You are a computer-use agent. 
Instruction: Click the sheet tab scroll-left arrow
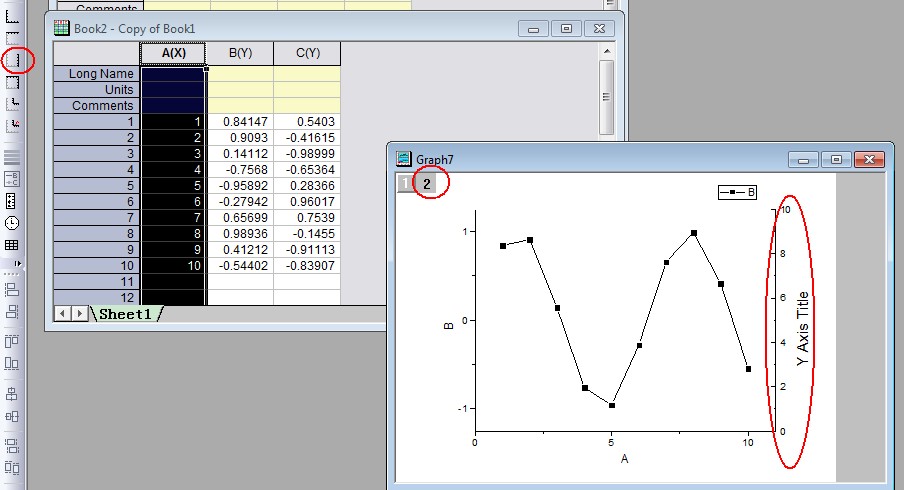(x=61, y=314)
